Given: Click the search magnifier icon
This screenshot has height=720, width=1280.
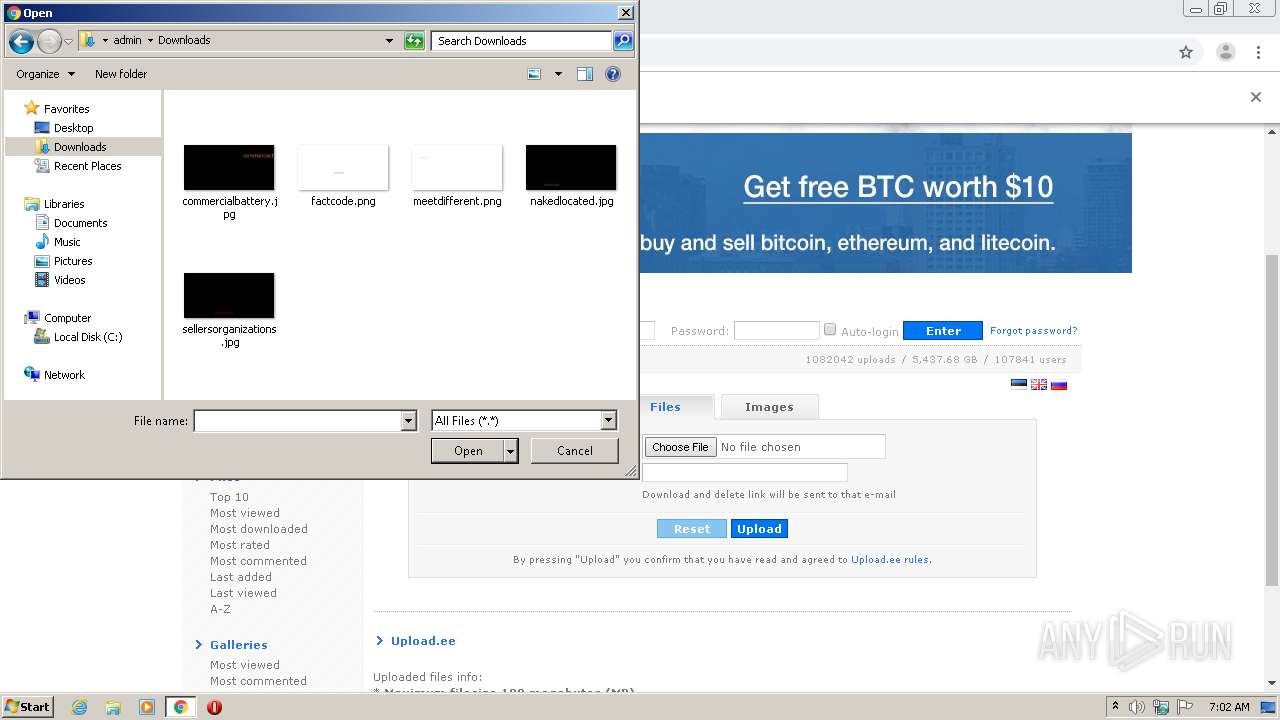Looking at the screenshot, I should tap(623, 41).
